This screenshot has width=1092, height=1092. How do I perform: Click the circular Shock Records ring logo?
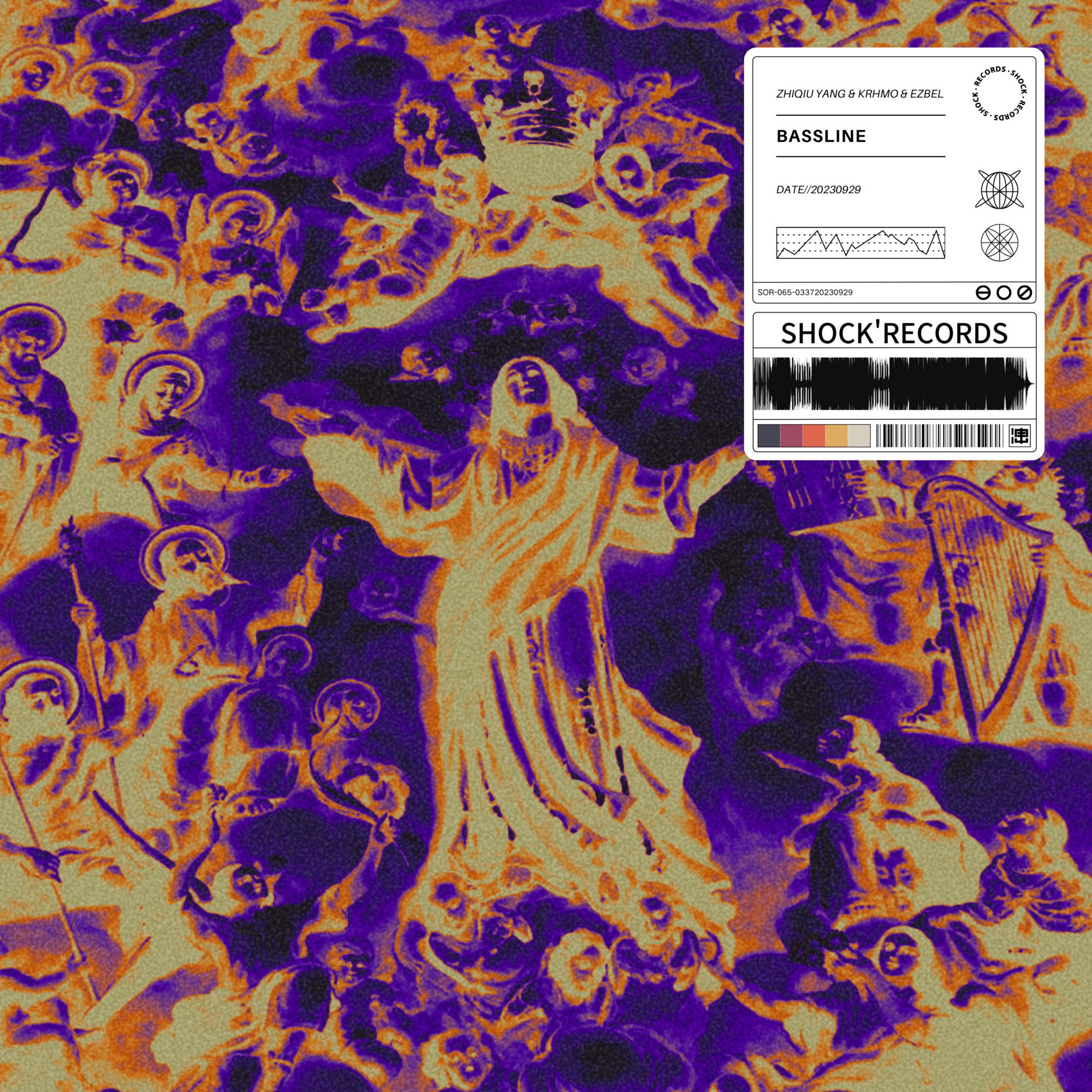tap(999, 93)
